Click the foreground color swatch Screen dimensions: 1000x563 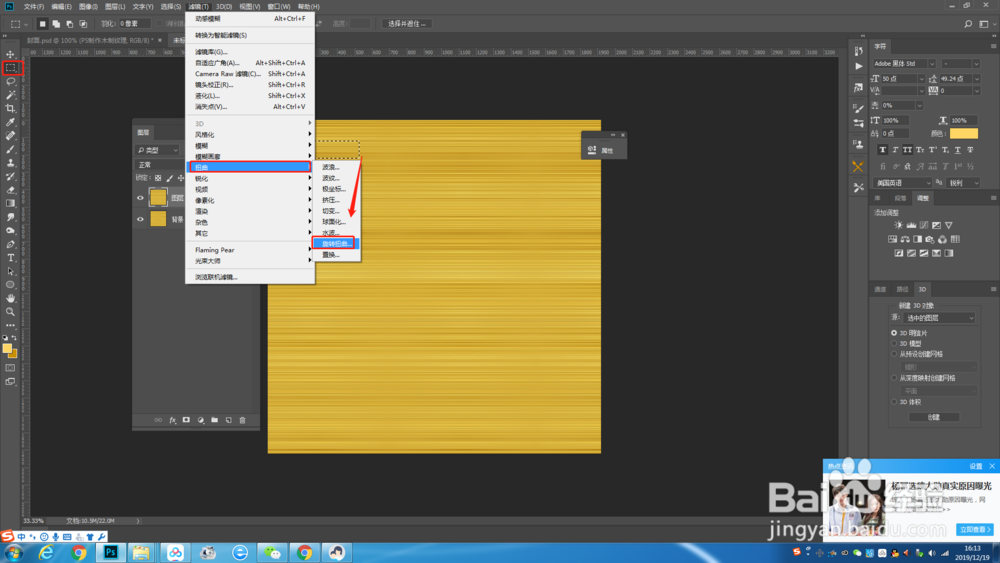click(7, 349)
